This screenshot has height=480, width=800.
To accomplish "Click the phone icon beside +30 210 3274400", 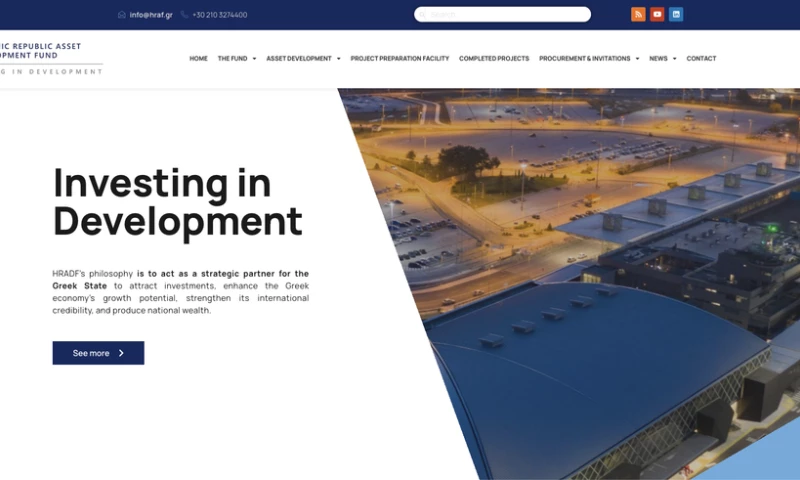I will pos(184,15).
